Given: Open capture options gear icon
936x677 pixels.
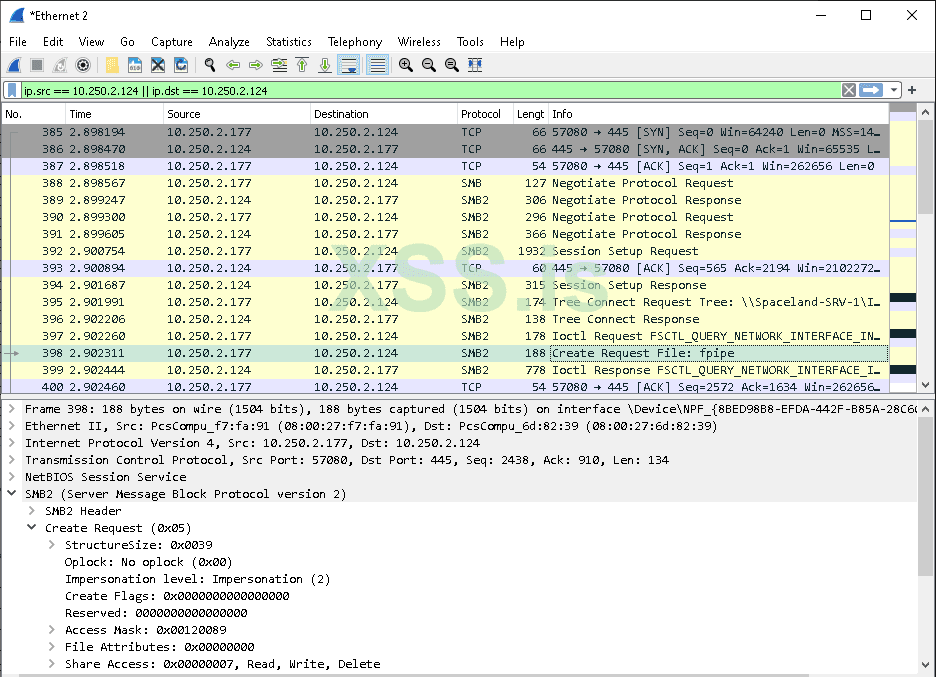Looking at the screenshot, I should click(x=83, y=65).
